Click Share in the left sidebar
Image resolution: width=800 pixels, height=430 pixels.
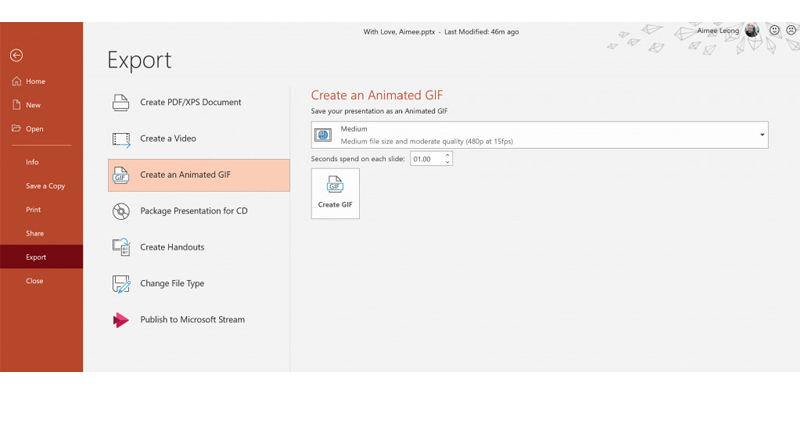click(x=35, y=233)
